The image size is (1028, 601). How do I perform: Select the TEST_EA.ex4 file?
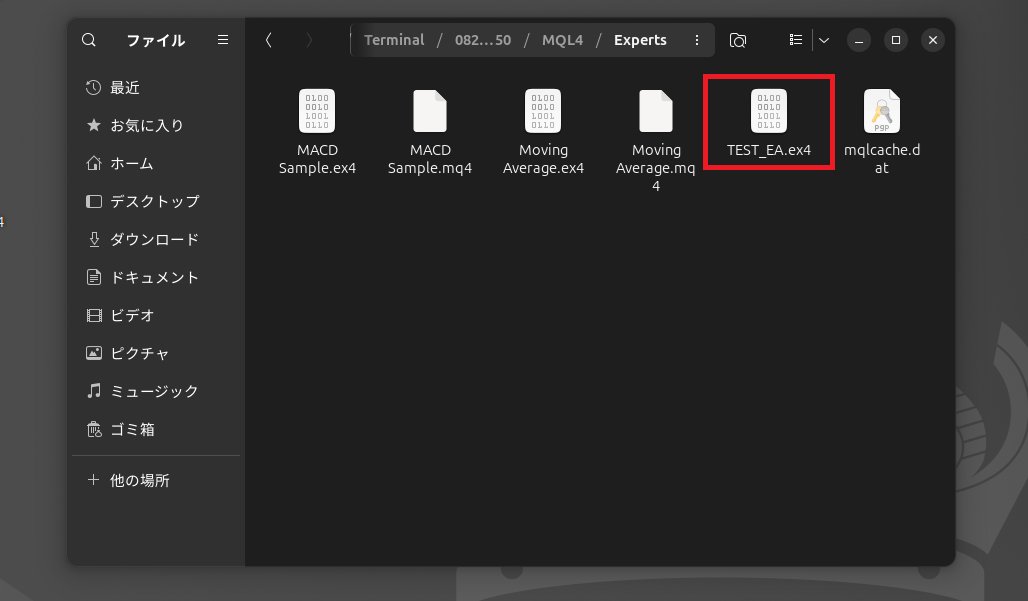point(768,123)
